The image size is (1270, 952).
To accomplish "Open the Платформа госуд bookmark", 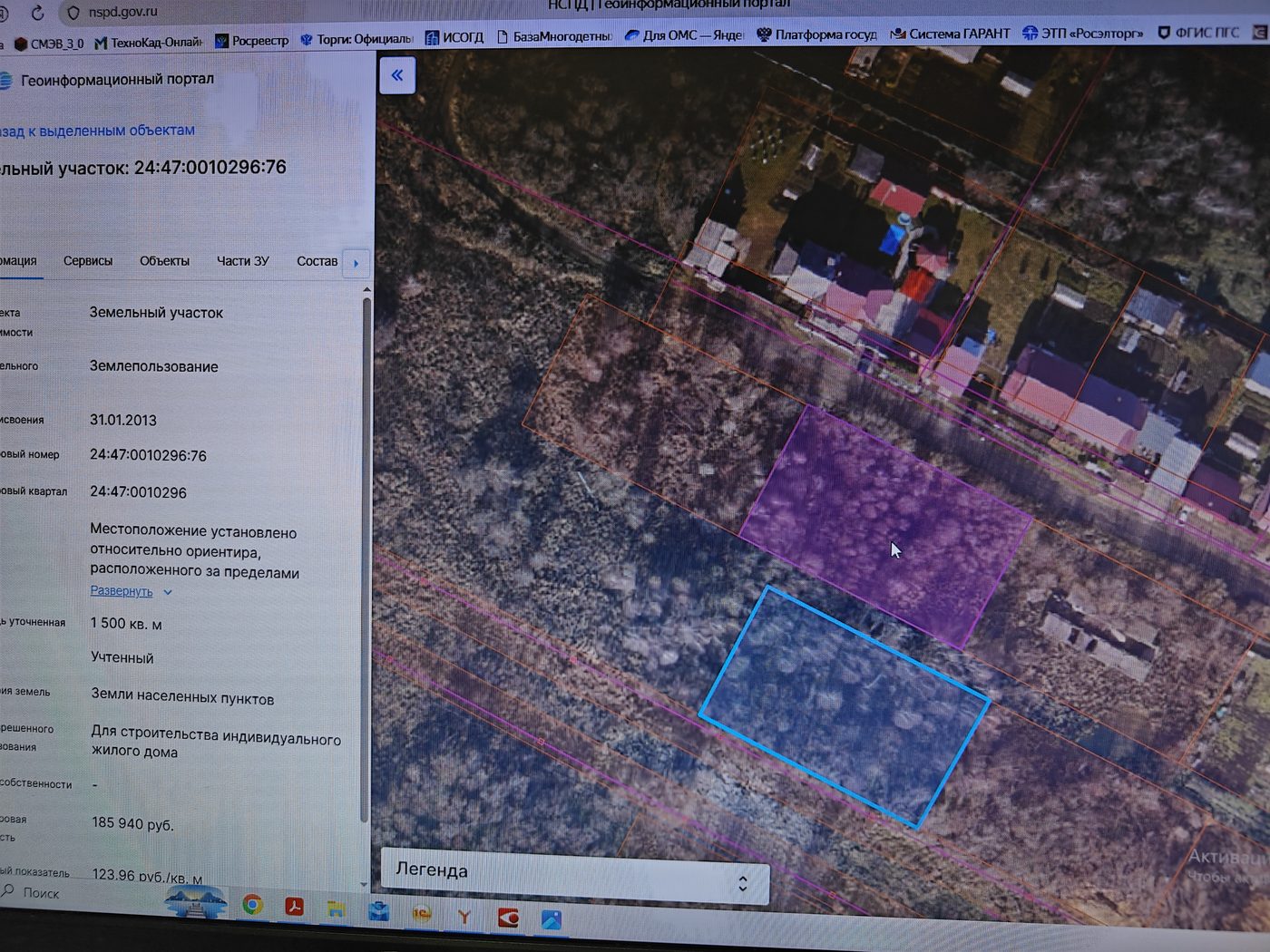I will pyautogui.click(x=816, y=34).
